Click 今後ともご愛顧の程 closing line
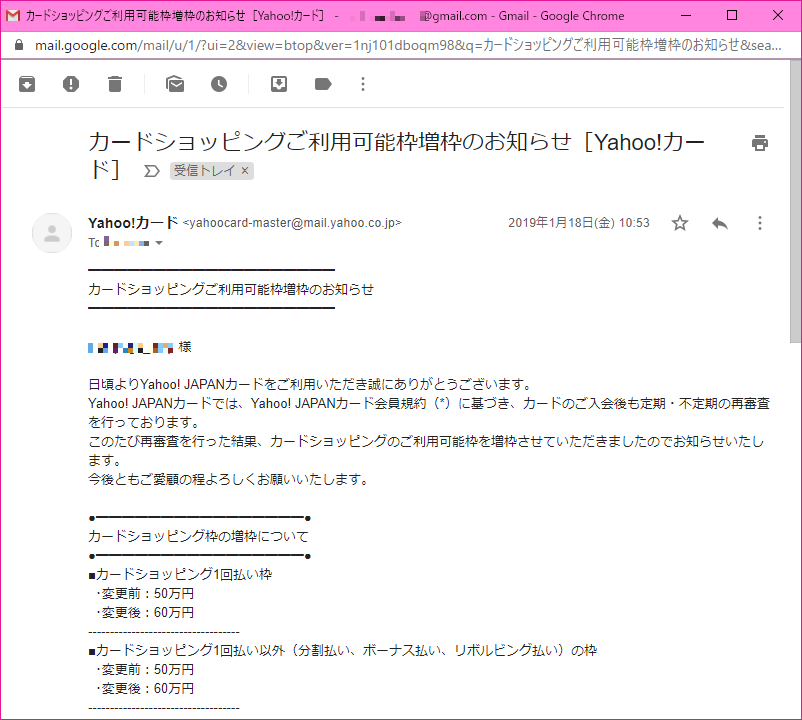802x720 pixels. (228, 480)
